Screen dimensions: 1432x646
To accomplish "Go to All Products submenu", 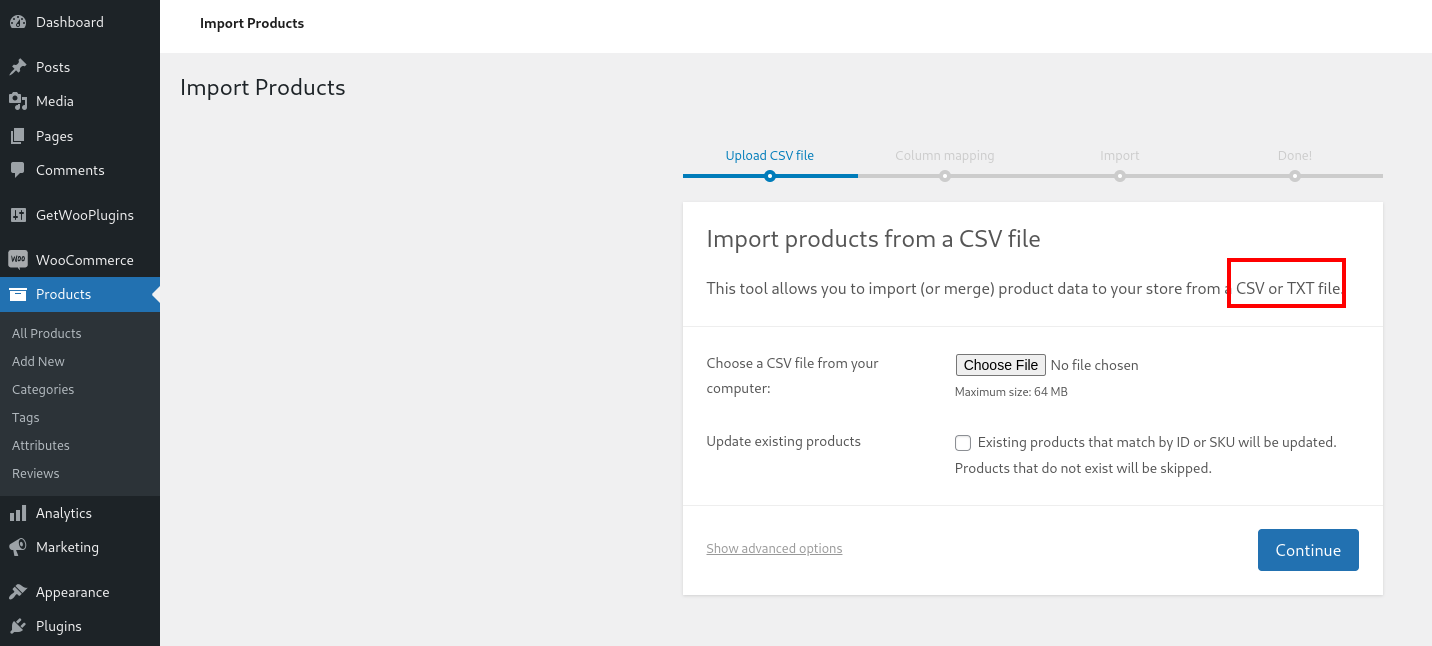I will (47, 333).
